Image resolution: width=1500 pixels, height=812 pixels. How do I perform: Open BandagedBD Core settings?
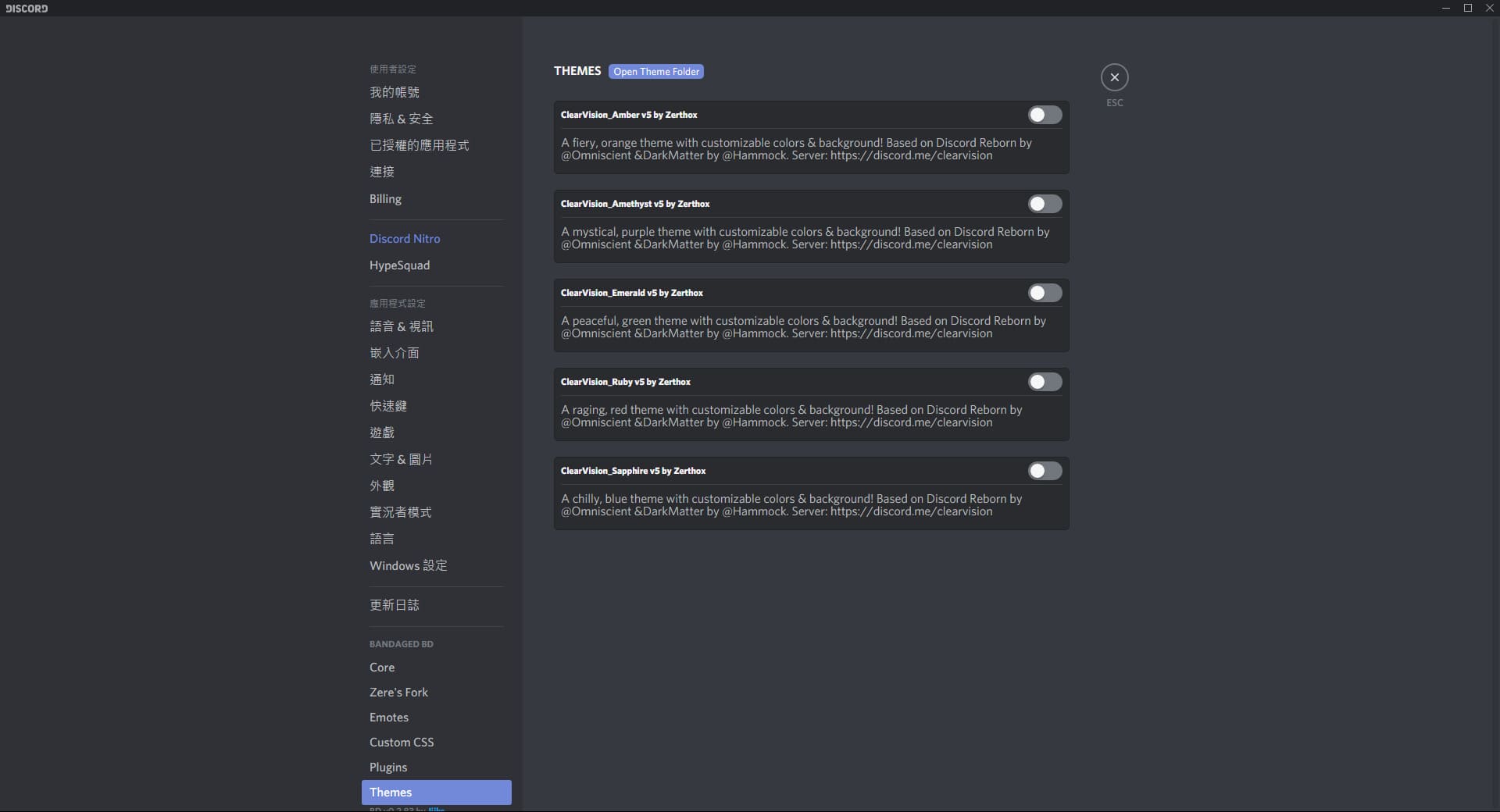click(x=436, y=668)
